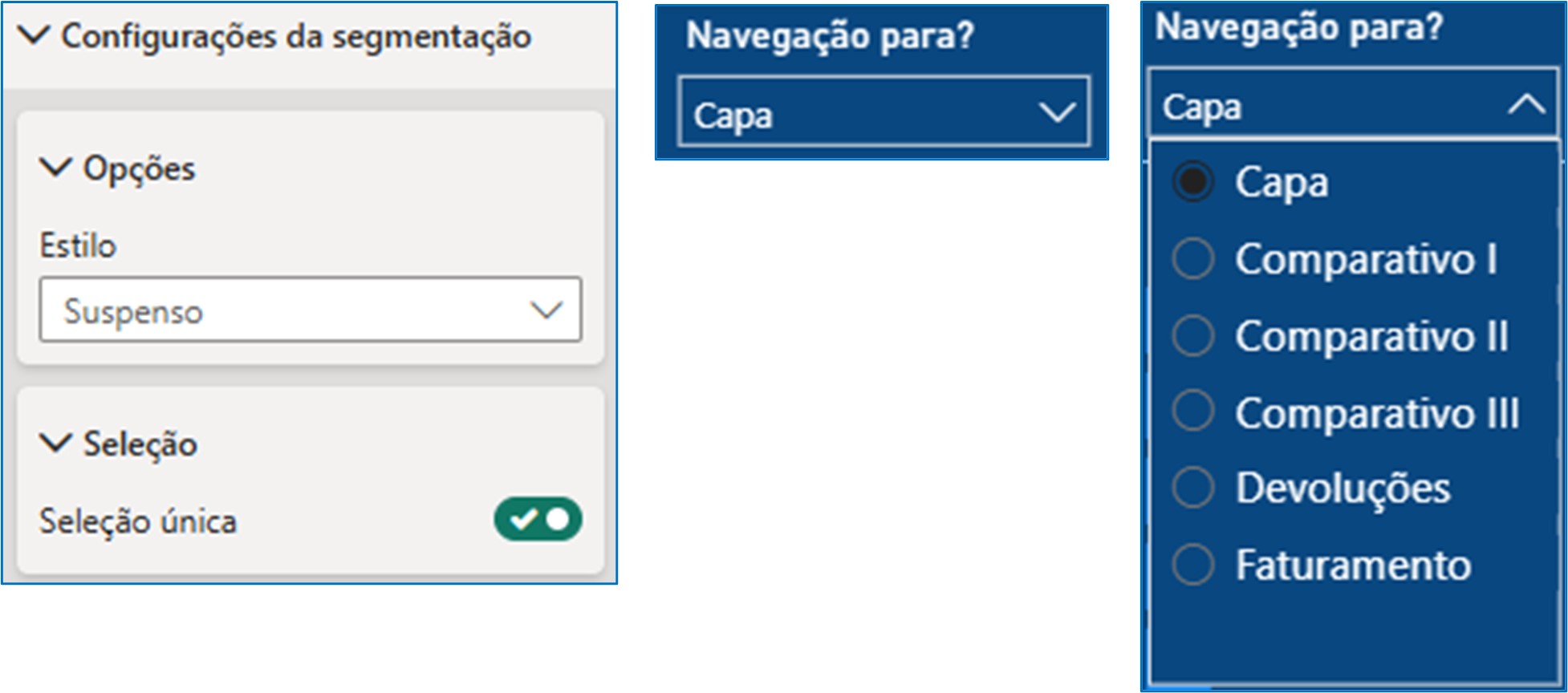Select the Comparativo II radio button
The width and height of the screenshot is (1568, 693).
point(1193,335)
